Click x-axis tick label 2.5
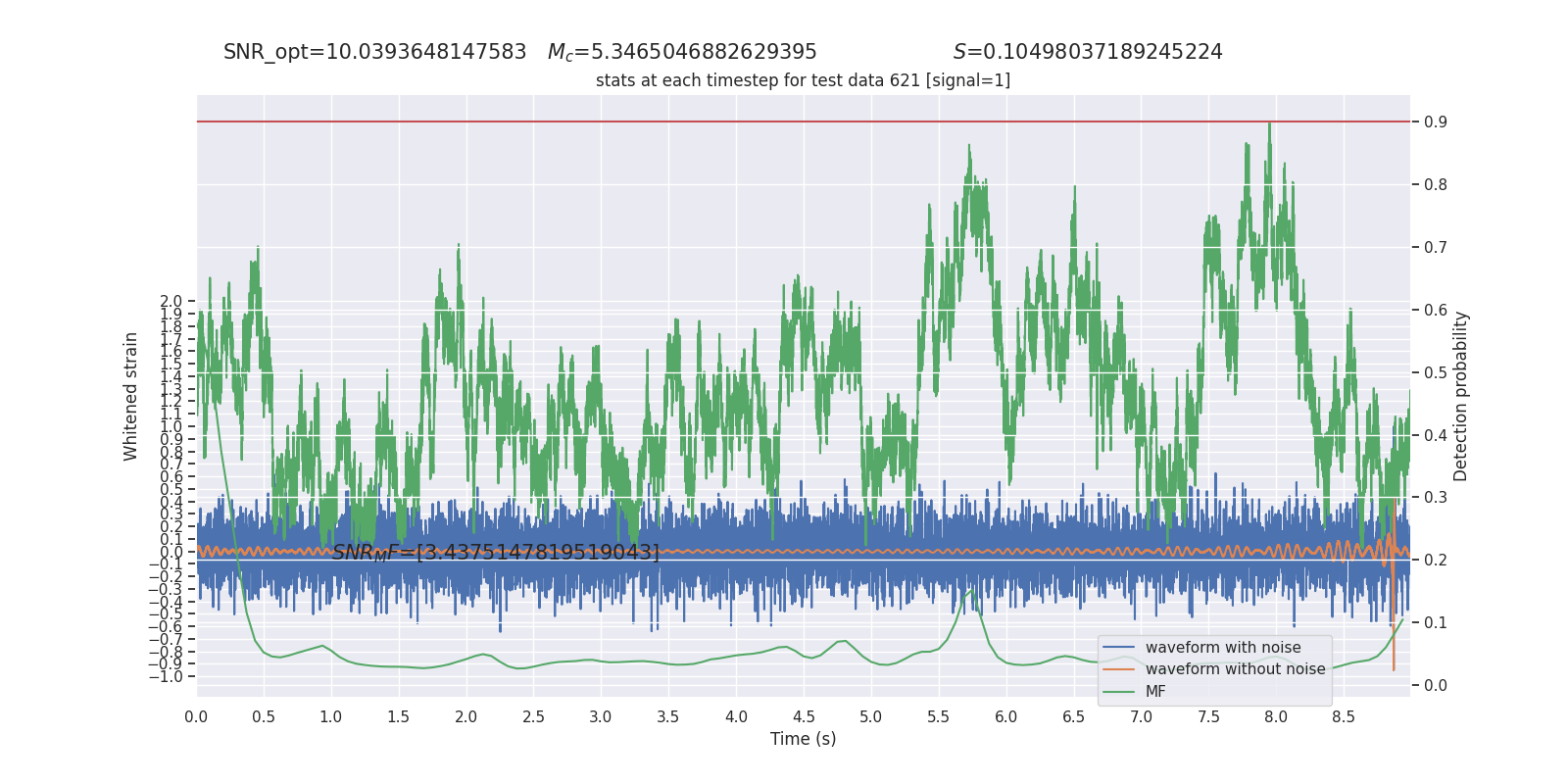1568x784 pixels. (533, 717)
